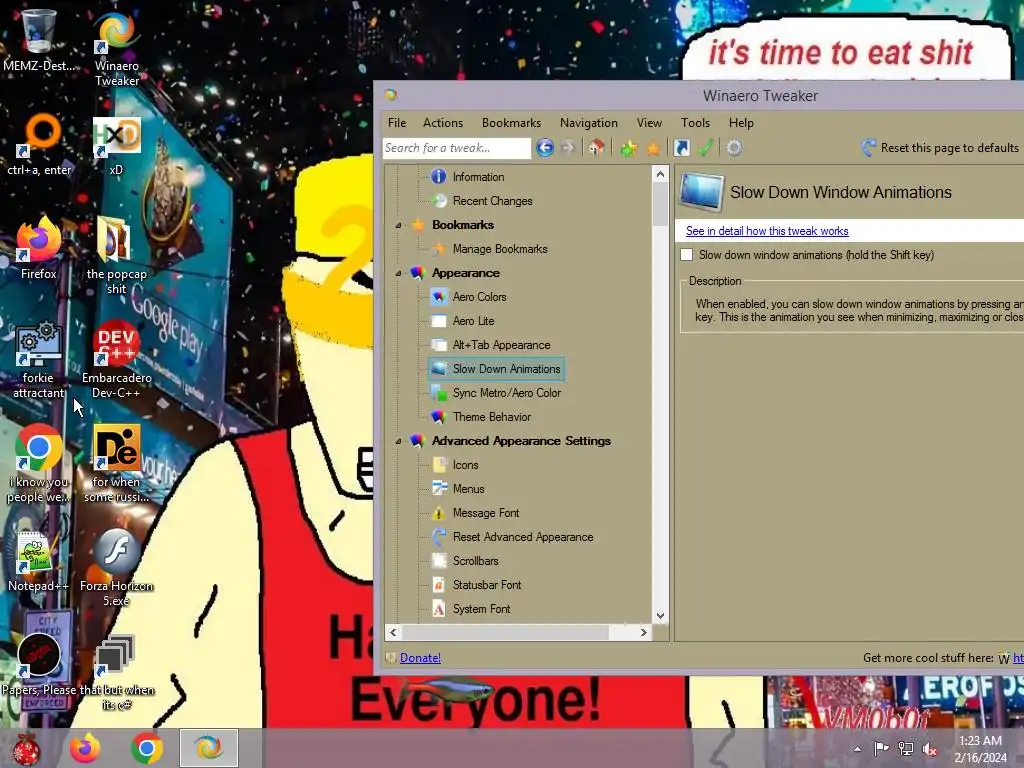Open settings via the gear toolbar icon
The image size is (1024, 768).
tap(734, 148)
